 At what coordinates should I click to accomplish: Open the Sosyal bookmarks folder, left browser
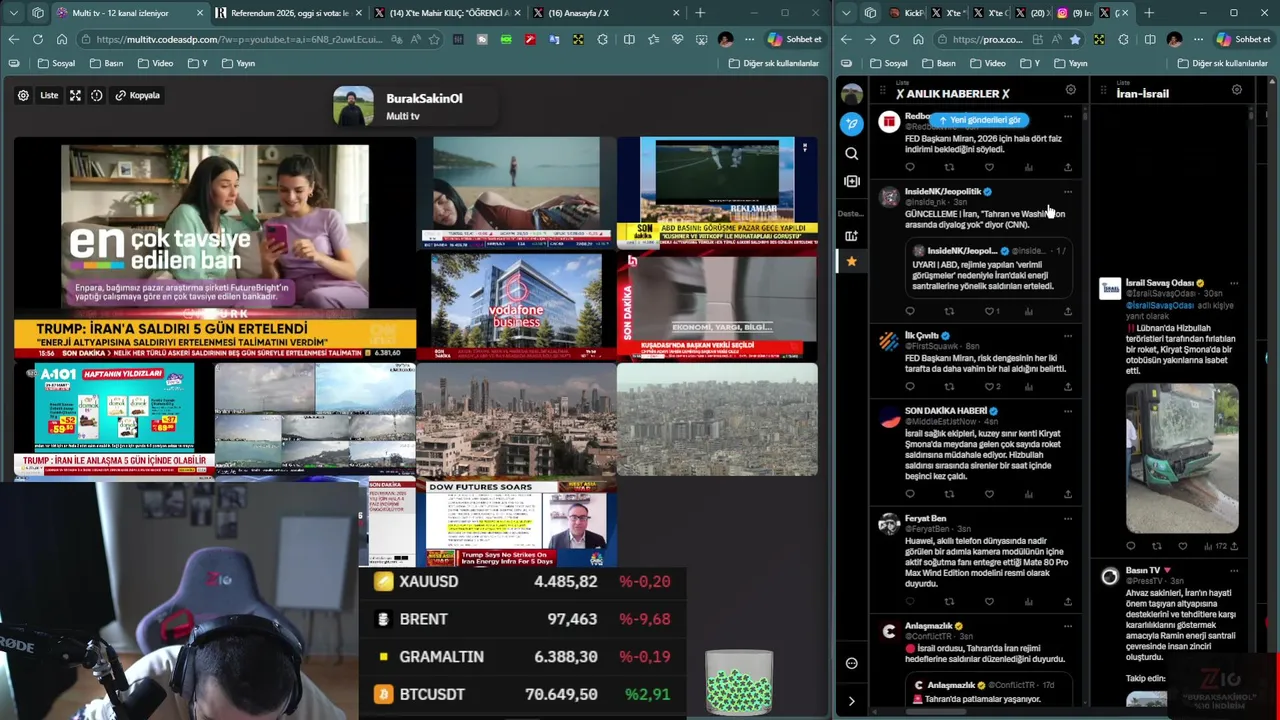click(56, 63)
